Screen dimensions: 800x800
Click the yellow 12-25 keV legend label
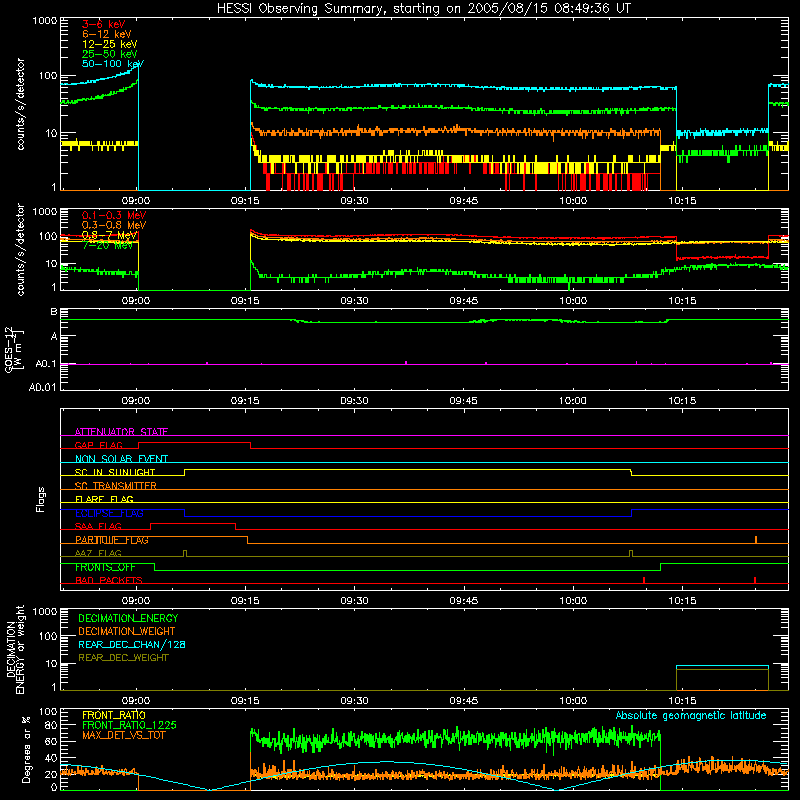click(110, 44)
